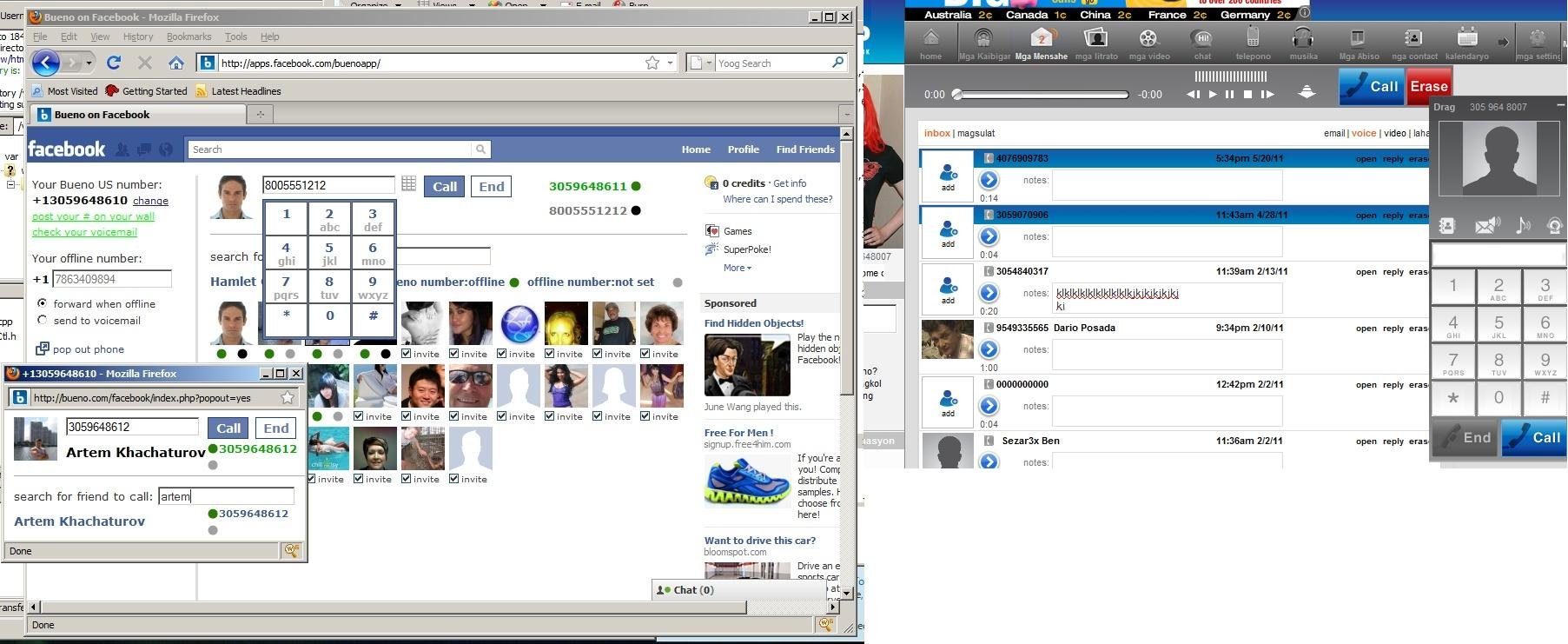Screen dimensions: 1568x644
Task: Minimize the Drag phone widget
Action: [1560, 106]
